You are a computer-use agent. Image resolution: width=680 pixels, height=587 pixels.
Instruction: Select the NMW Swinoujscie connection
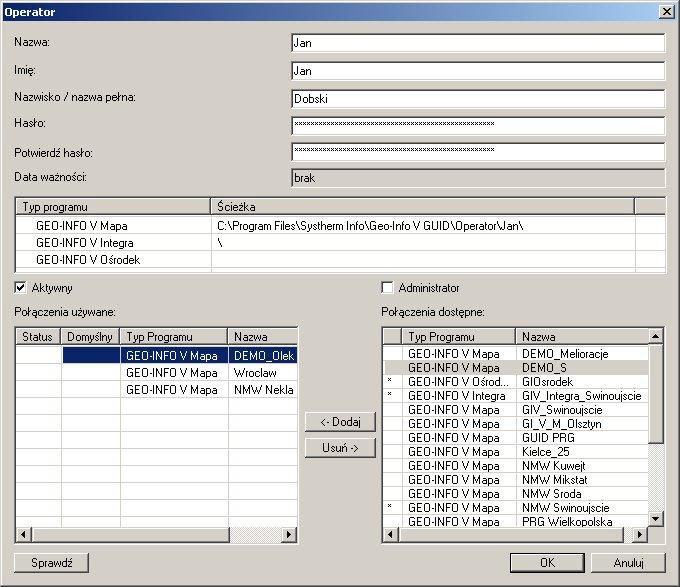coord(516,508)
